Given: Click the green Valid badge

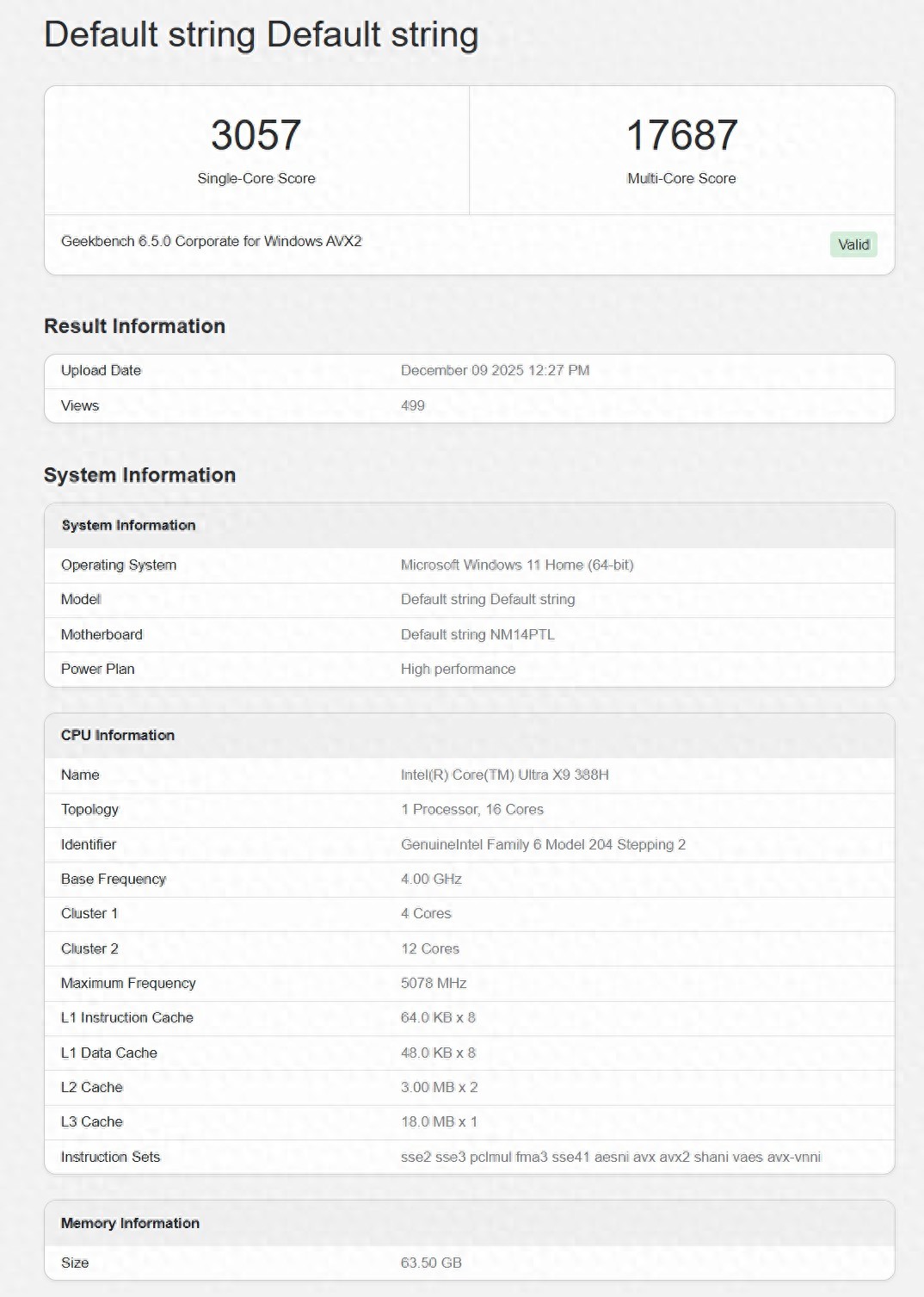Looking at the screenshot, I should 853,244.
